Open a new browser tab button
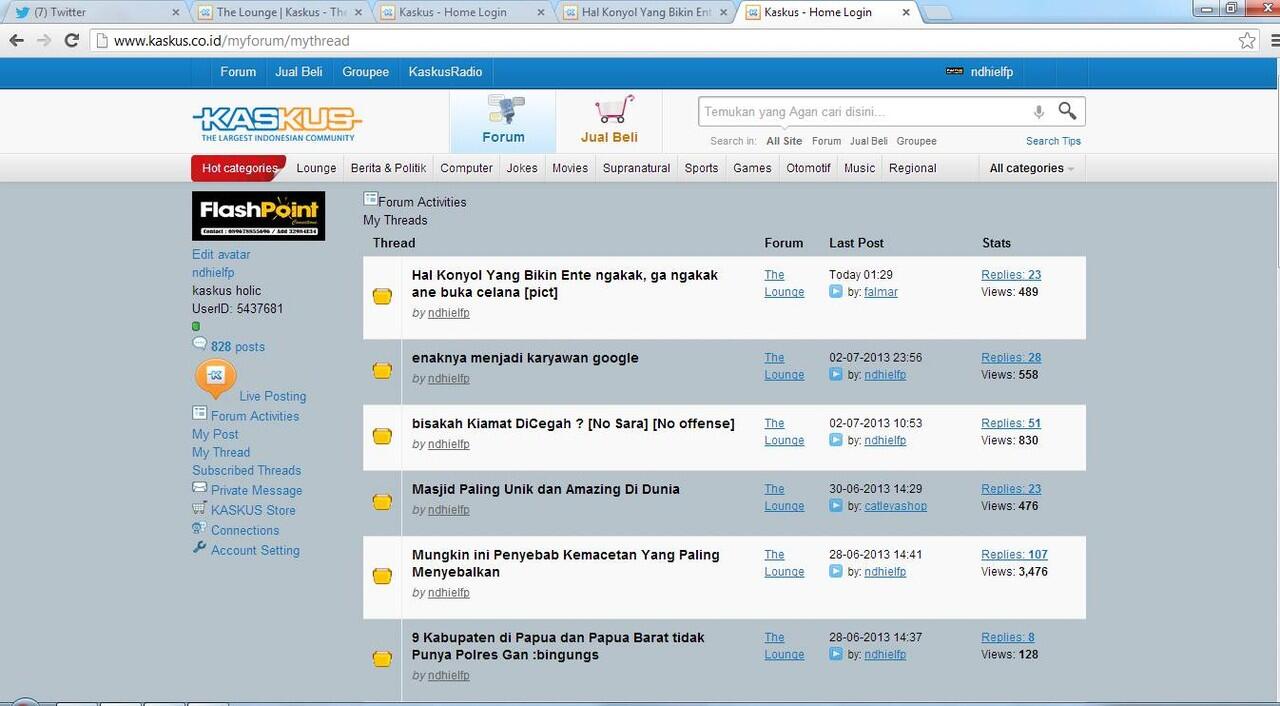 [936, 13]
